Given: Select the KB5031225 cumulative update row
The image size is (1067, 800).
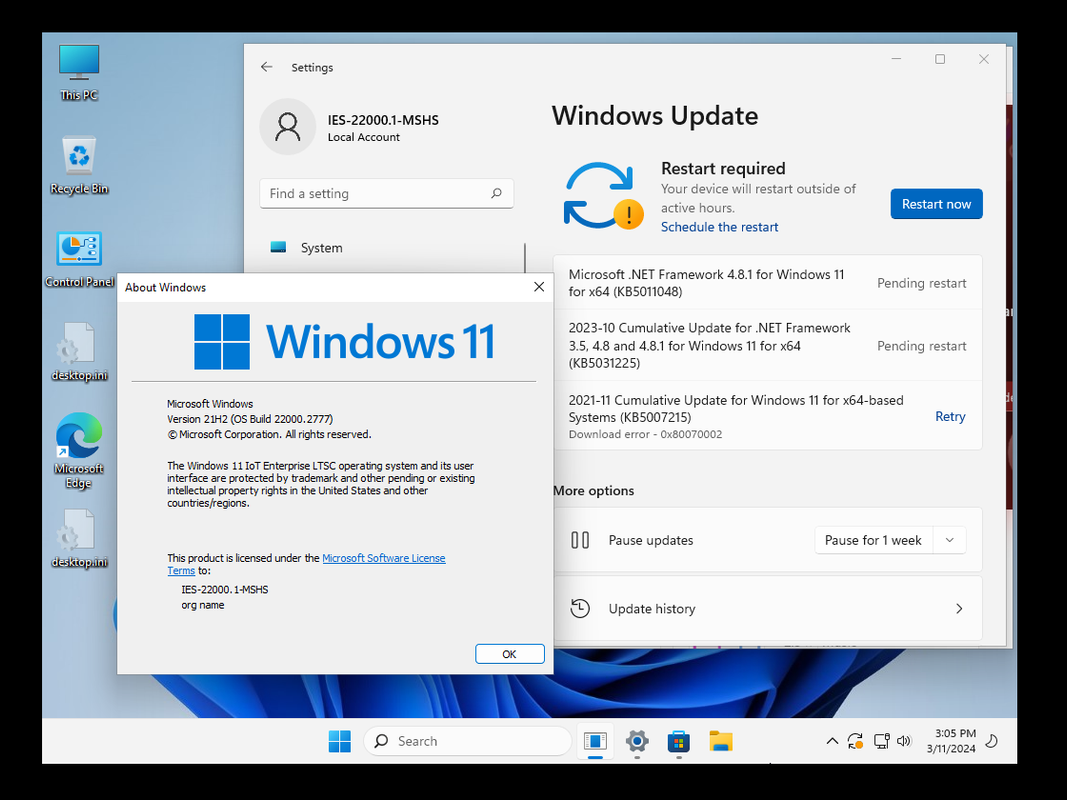Looking at the screenshot, I should pos(768,346).
